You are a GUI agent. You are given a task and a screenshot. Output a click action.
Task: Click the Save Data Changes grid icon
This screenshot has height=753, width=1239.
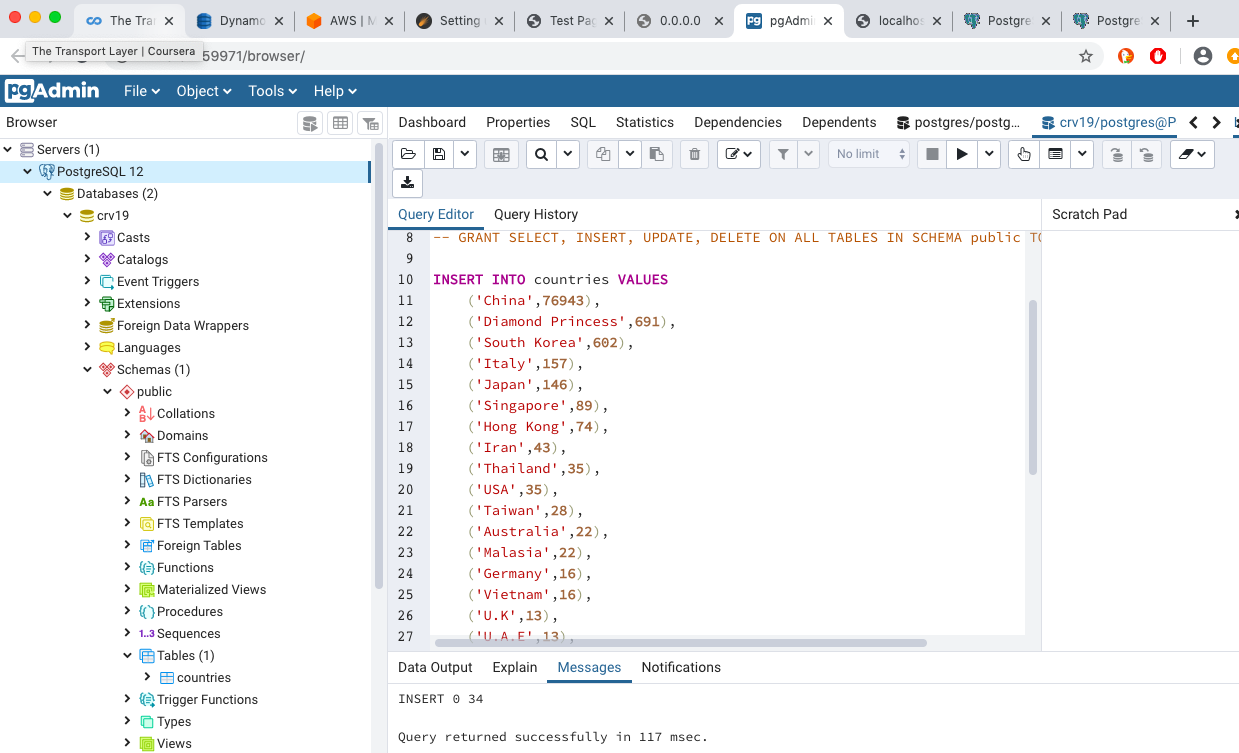(501, 154)
